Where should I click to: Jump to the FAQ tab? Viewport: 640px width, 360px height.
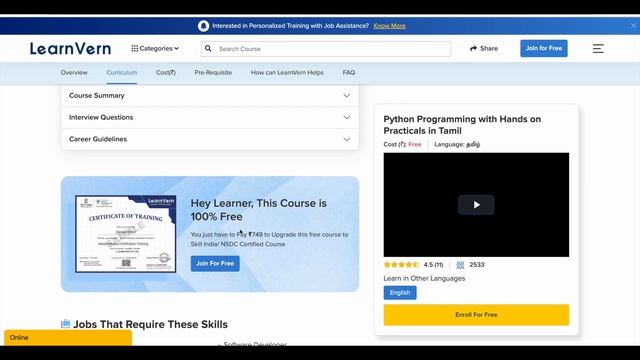click(349, 72)
